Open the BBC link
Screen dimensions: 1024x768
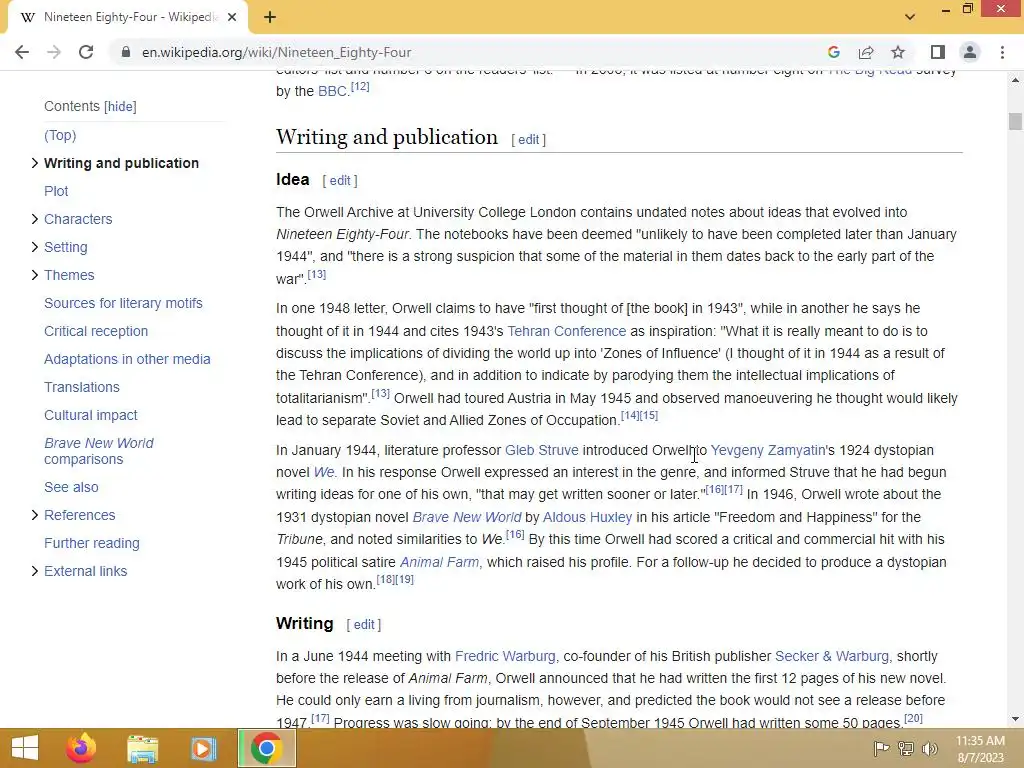[332, 91]
